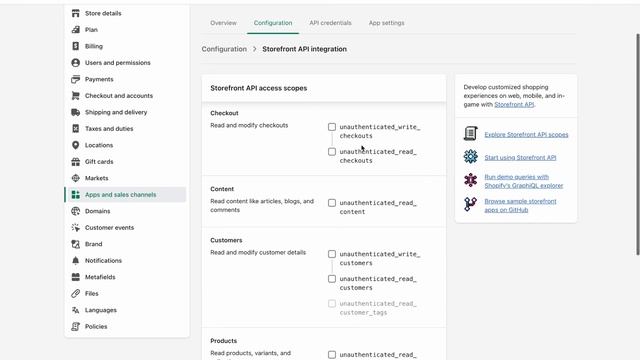Enable unauthenticated_write_checkouts checkbox
This screenshot has width=640, height=360.
[x=332, y=127]
